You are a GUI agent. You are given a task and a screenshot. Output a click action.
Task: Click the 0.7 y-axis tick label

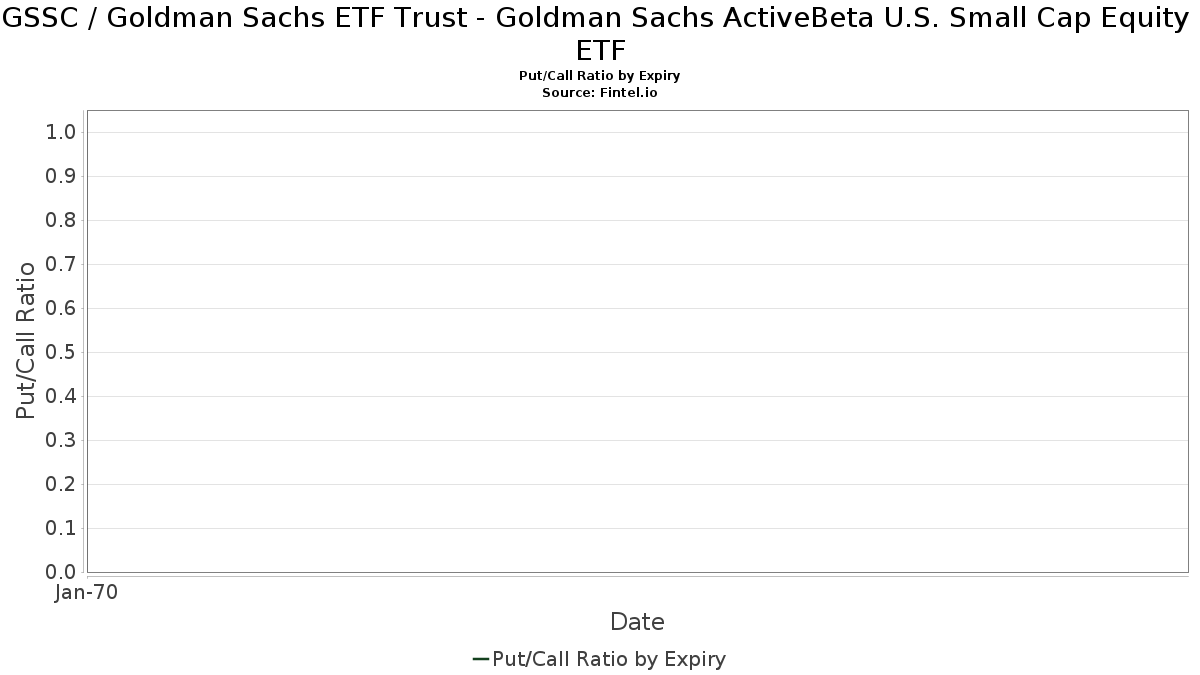61,265
